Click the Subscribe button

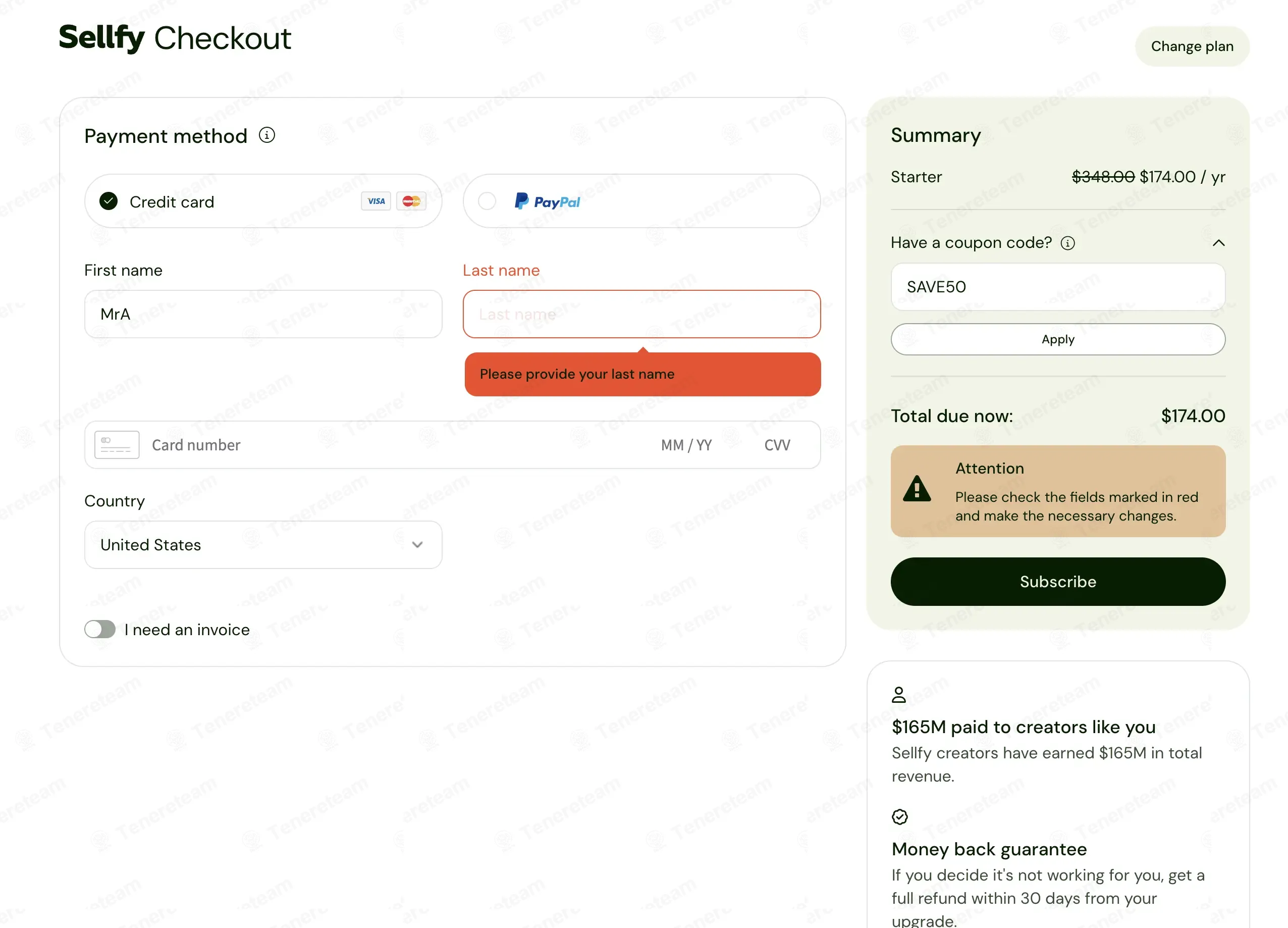[x=1058, y=581]
